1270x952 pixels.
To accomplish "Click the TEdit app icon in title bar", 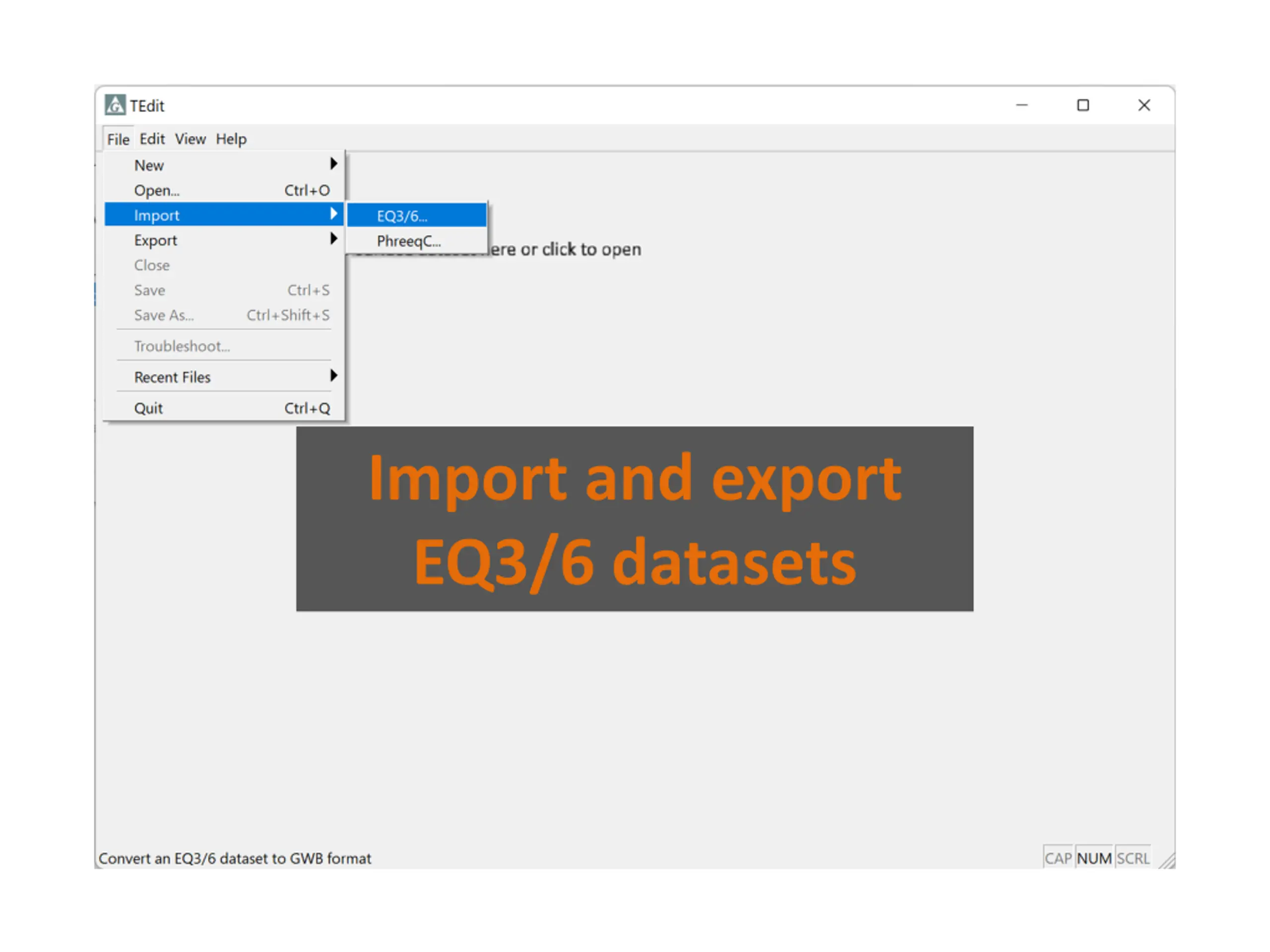I will click(115, 105).
